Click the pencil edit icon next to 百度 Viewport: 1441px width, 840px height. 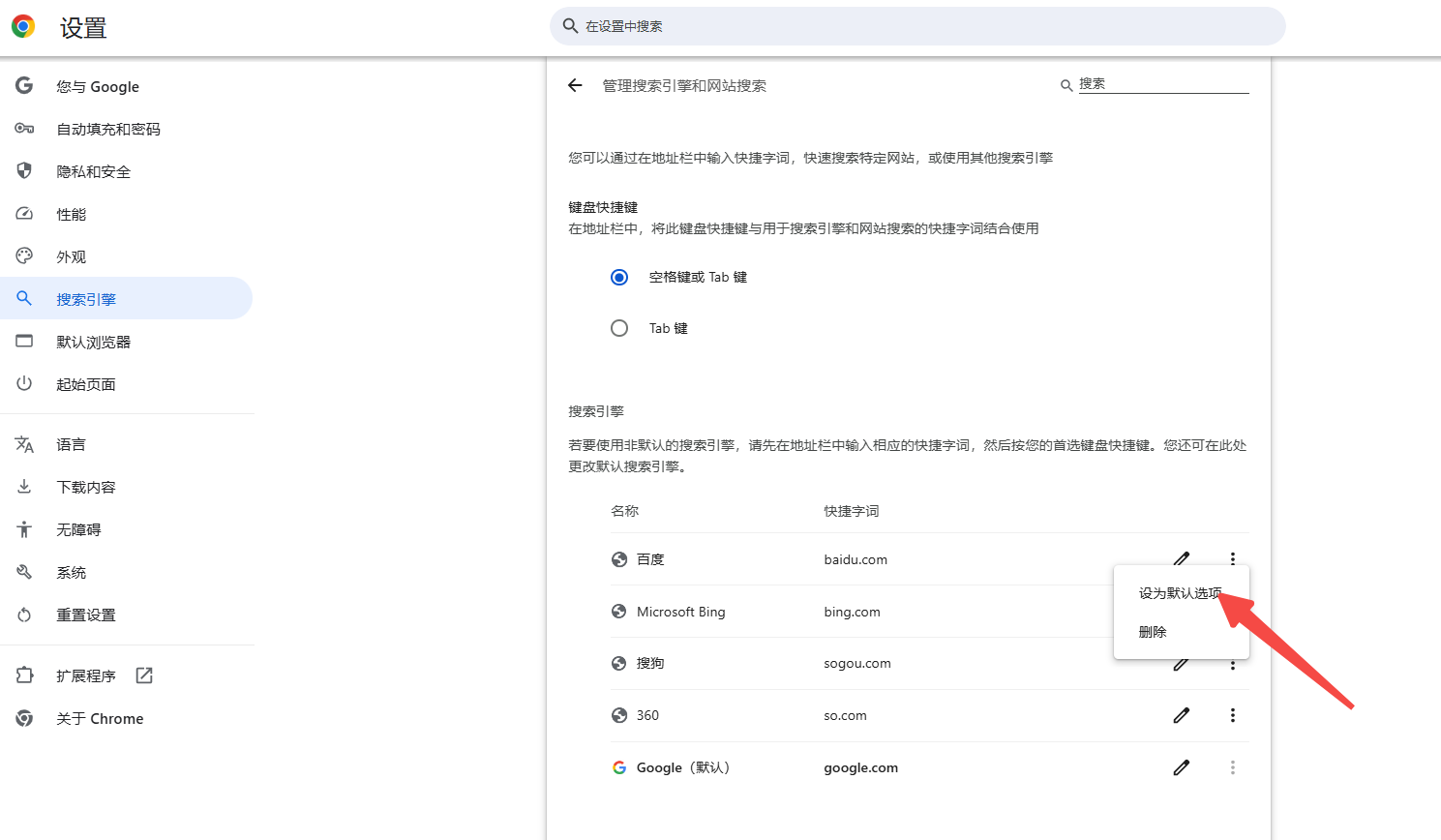(1182, 558)
